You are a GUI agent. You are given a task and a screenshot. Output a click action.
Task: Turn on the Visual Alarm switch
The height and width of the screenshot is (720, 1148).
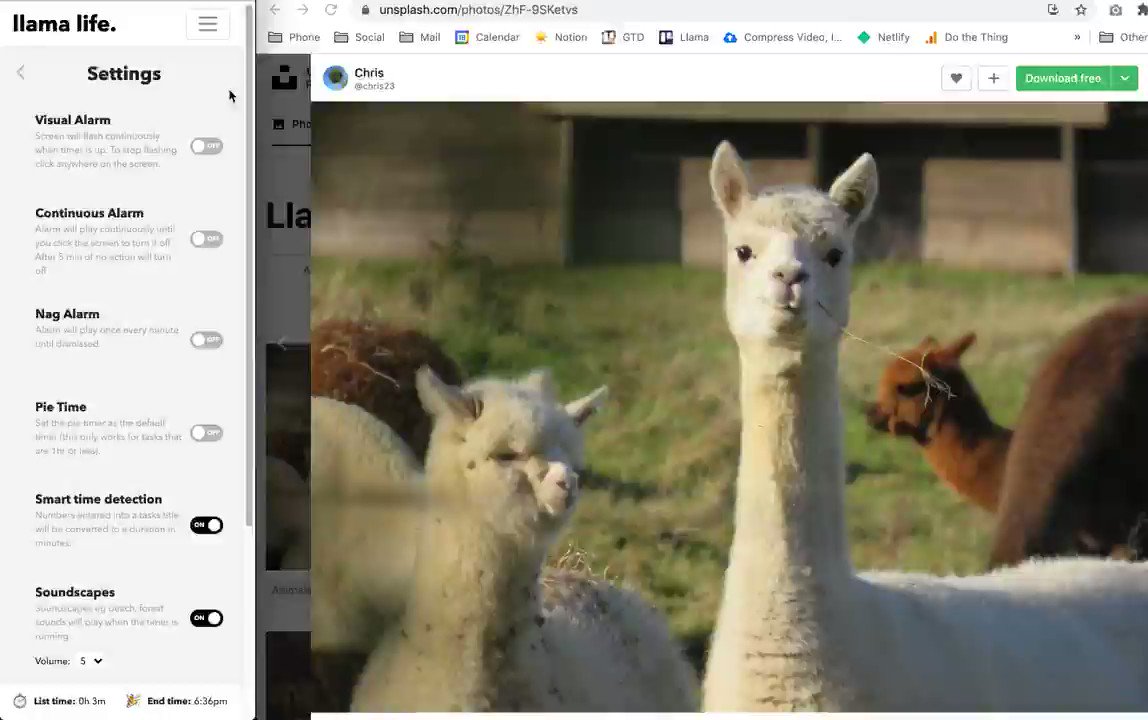click(206, 146)
